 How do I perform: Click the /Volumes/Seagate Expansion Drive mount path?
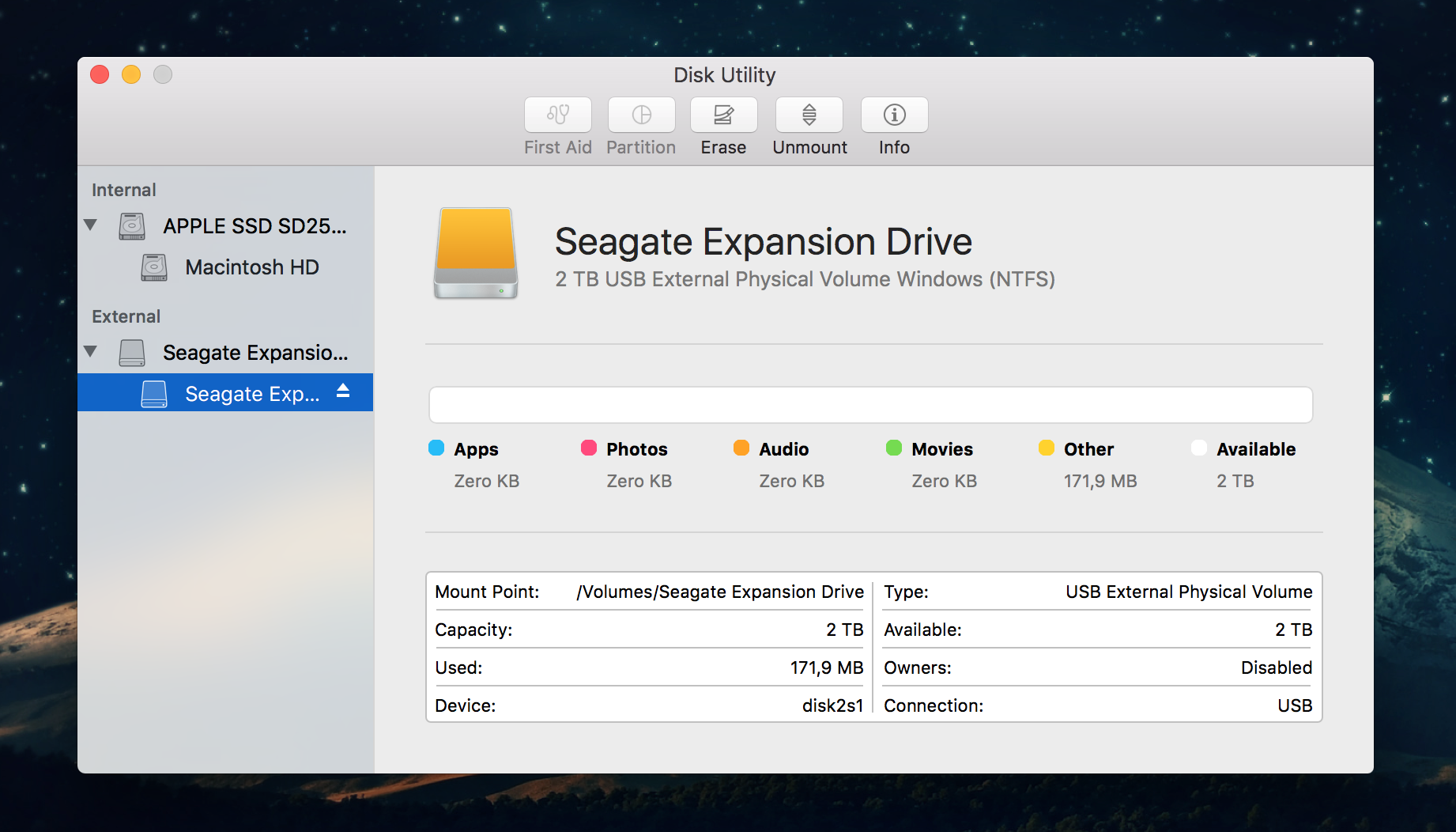tap(720, 592)
